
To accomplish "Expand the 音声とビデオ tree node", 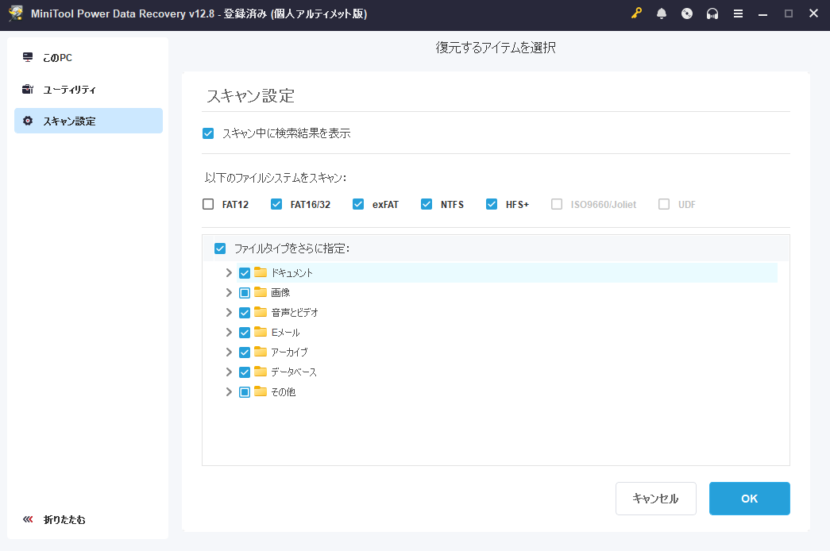I will (x=229, y=313).
